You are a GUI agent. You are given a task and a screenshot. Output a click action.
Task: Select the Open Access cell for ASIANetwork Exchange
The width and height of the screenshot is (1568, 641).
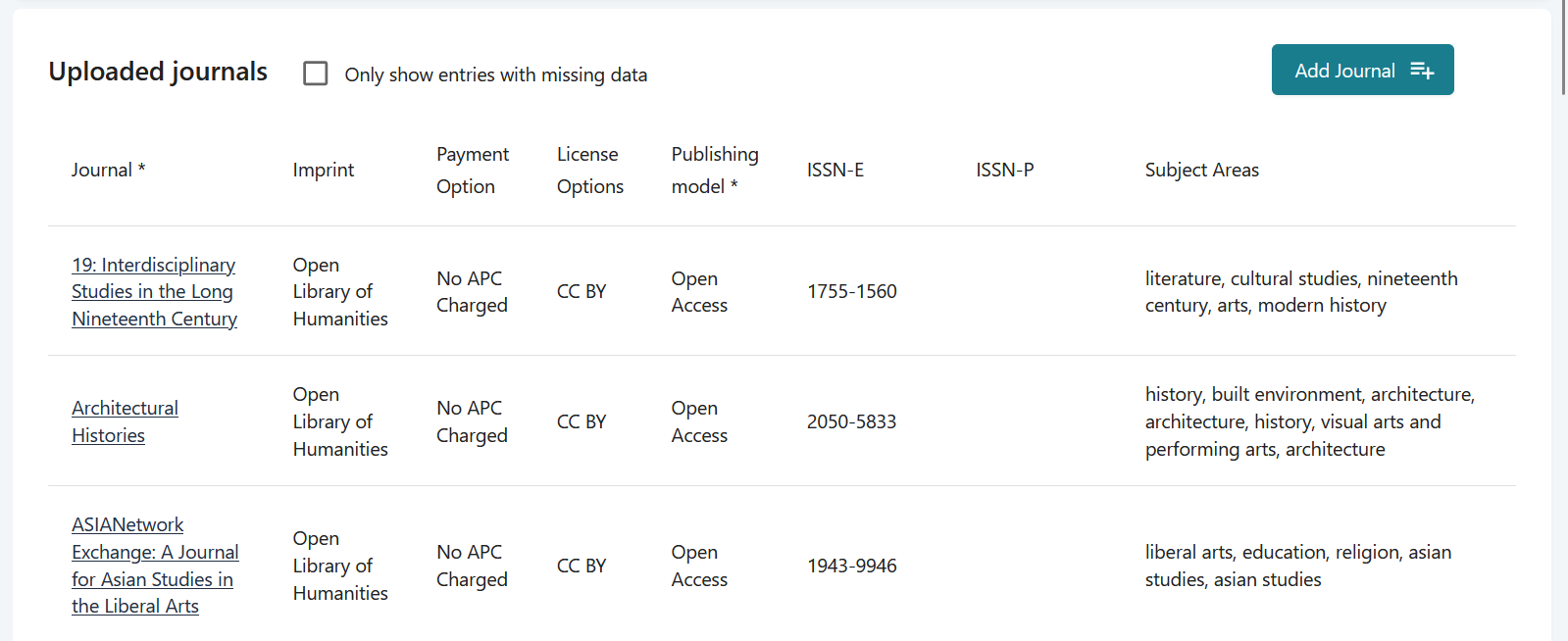coord(699,566)
